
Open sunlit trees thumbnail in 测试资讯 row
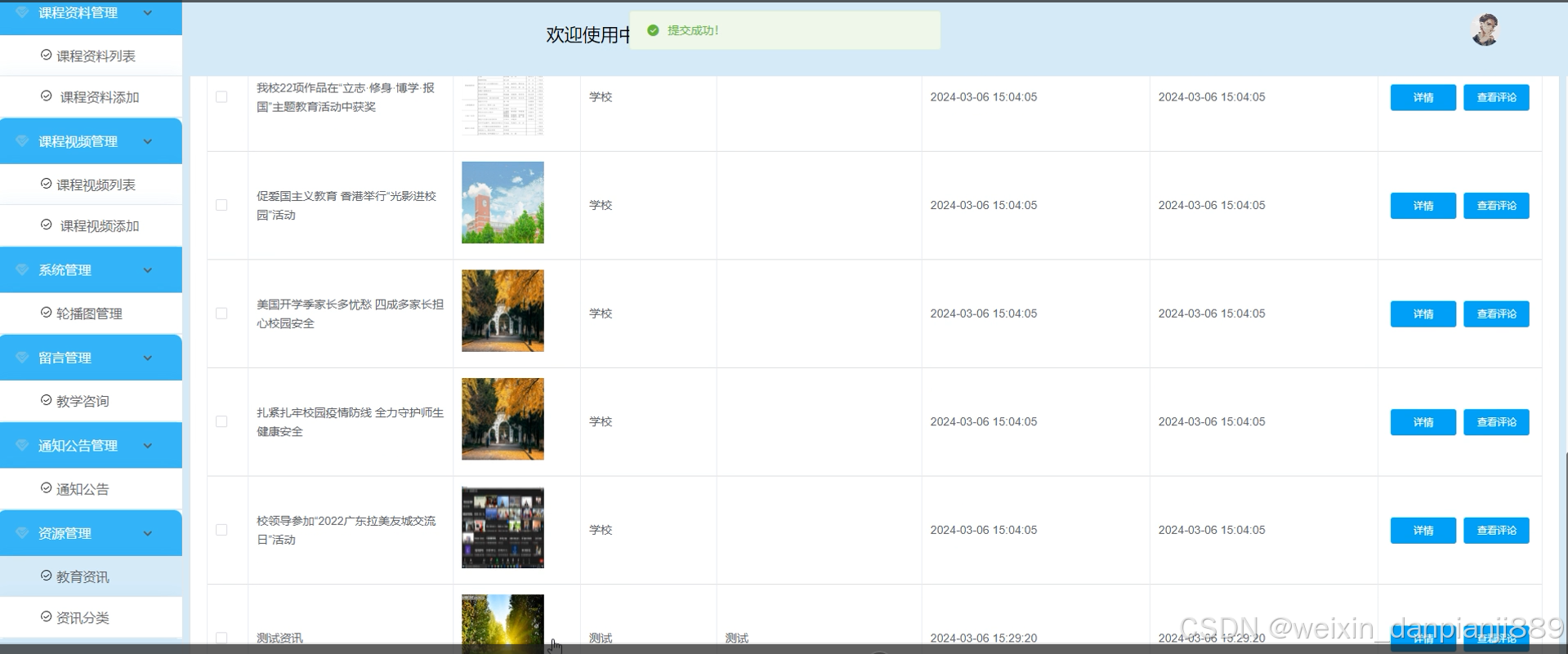pos(503,624)
